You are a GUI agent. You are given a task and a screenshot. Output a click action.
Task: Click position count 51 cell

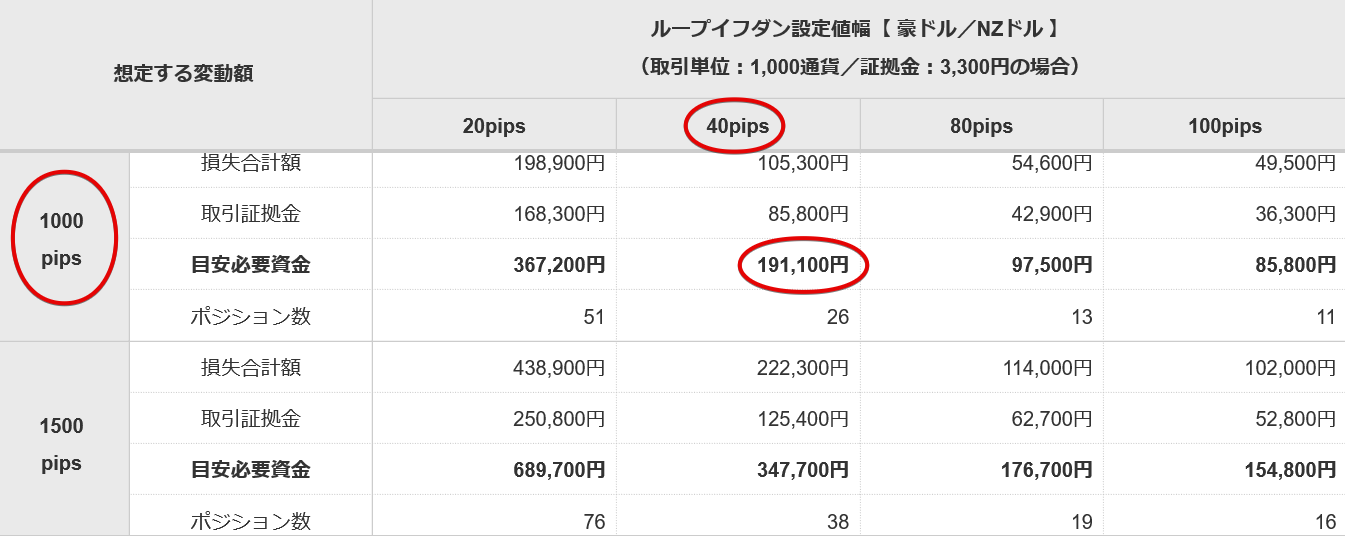click(x=593, y=317)
